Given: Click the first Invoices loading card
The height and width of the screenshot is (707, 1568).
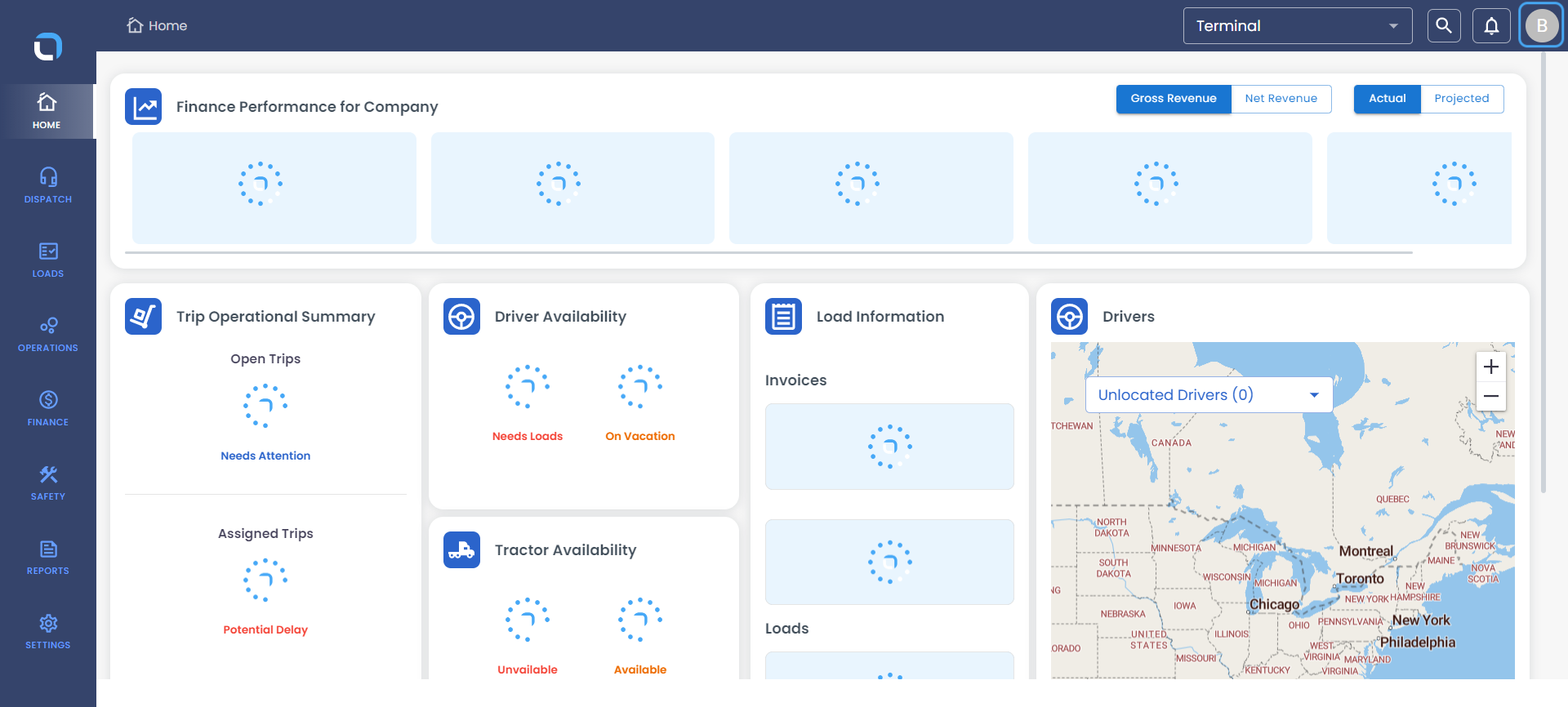Looking at the screenshot, I should (889, 447).
